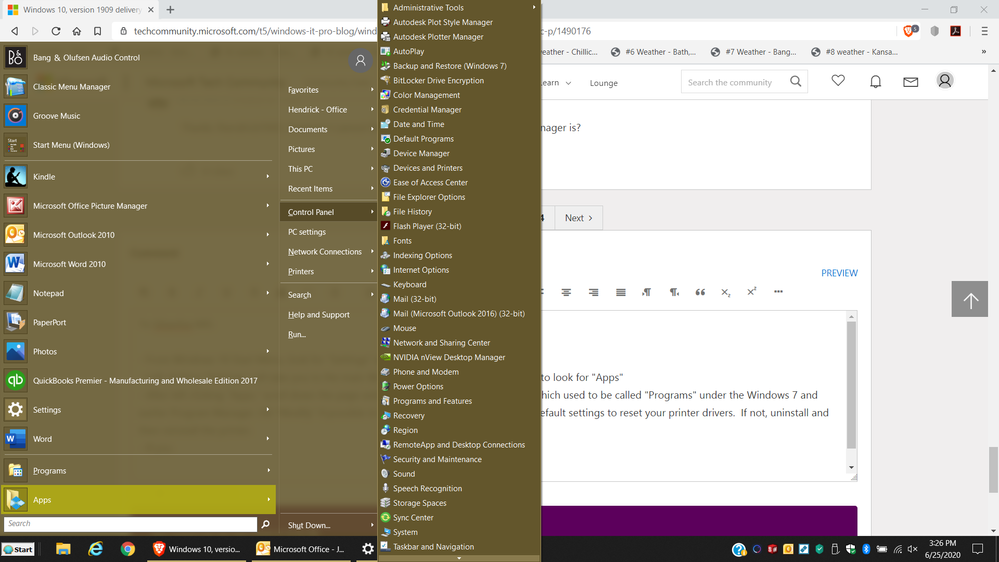Click the favorites heart icon
The image size is (999, 562).
(x=838, y=81)
